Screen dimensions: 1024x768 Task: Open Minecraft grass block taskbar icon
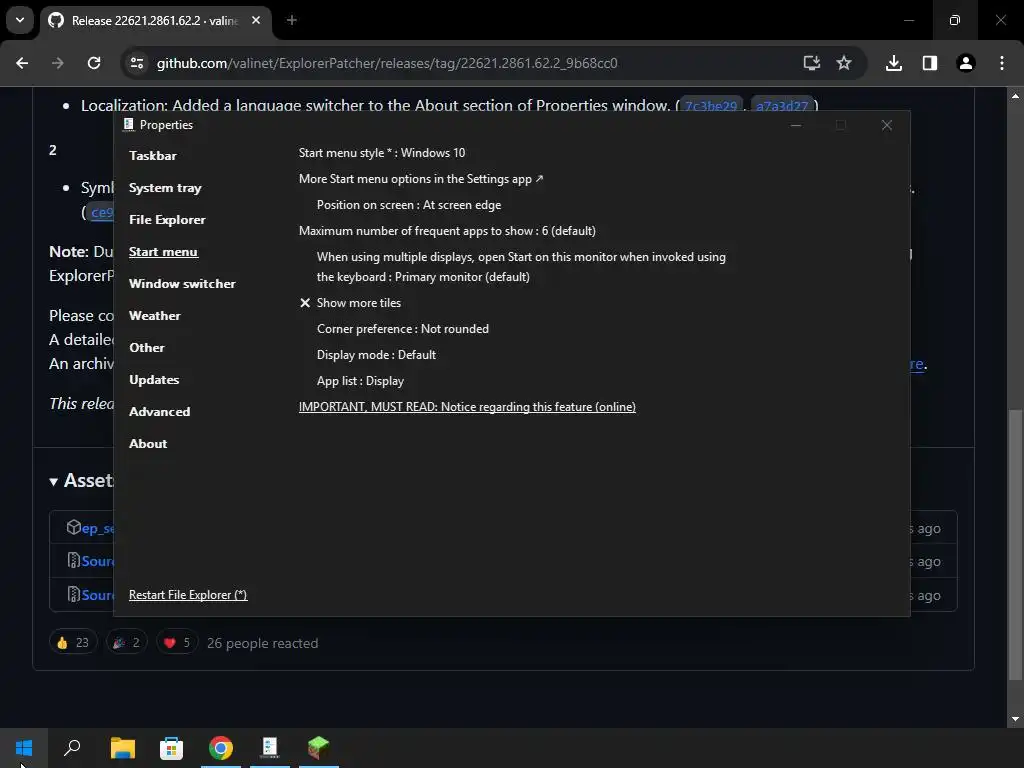coord(319,748)
